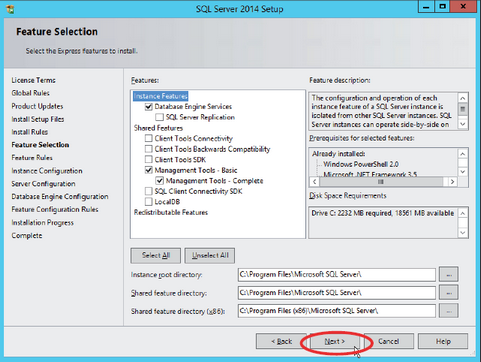Screen dimensions: 481x362
Task: Edit the Shared feature directory (x86) field
Action: tap(337, 311)
